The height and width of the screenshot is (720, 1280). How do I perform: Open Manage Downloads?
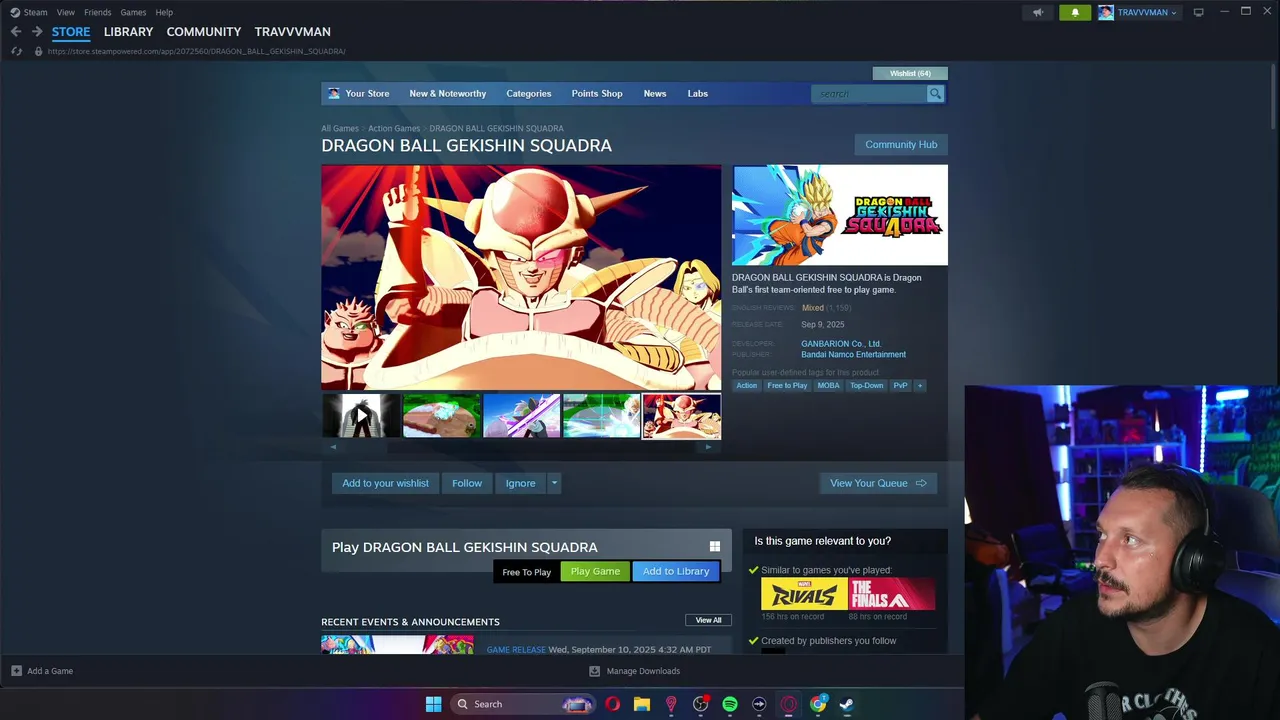click(634, 671)
